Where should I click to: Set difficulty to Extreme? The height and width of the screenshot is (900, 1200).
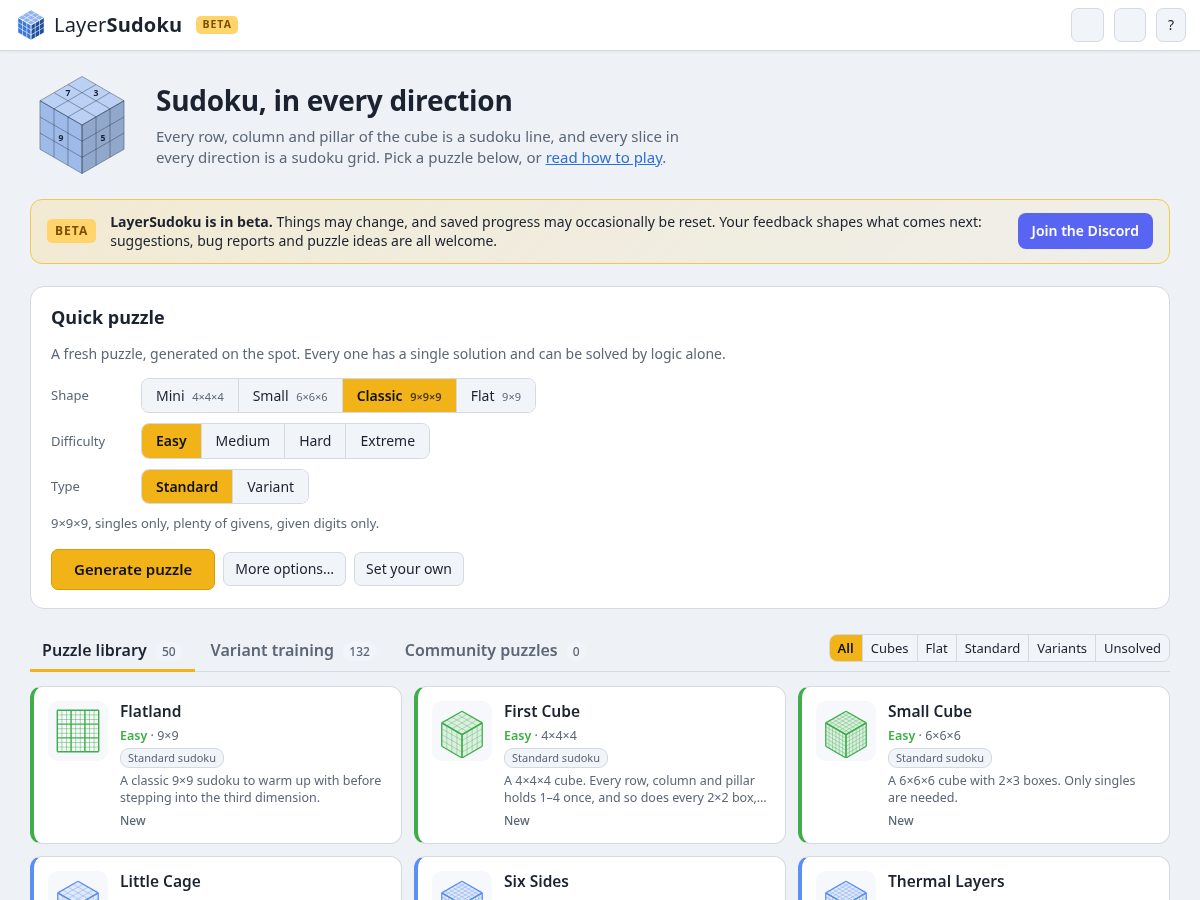(388, 441)
